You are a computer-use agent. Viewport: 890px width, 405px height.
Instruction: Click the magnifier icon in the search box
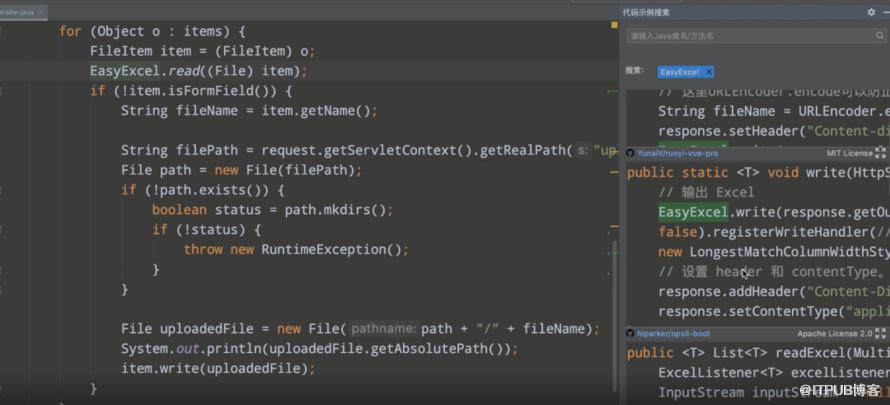tap(879, 36)
